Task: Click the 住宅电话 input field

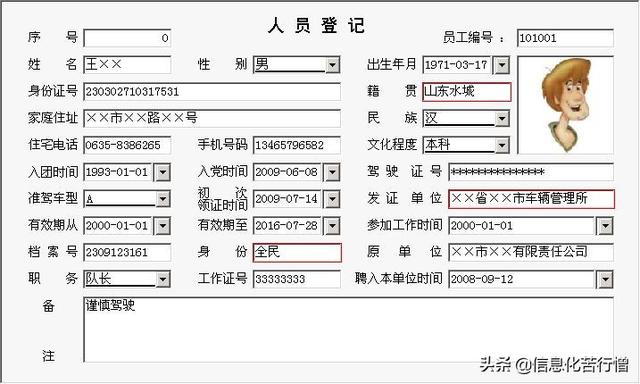Action: [x=127, y=145]
